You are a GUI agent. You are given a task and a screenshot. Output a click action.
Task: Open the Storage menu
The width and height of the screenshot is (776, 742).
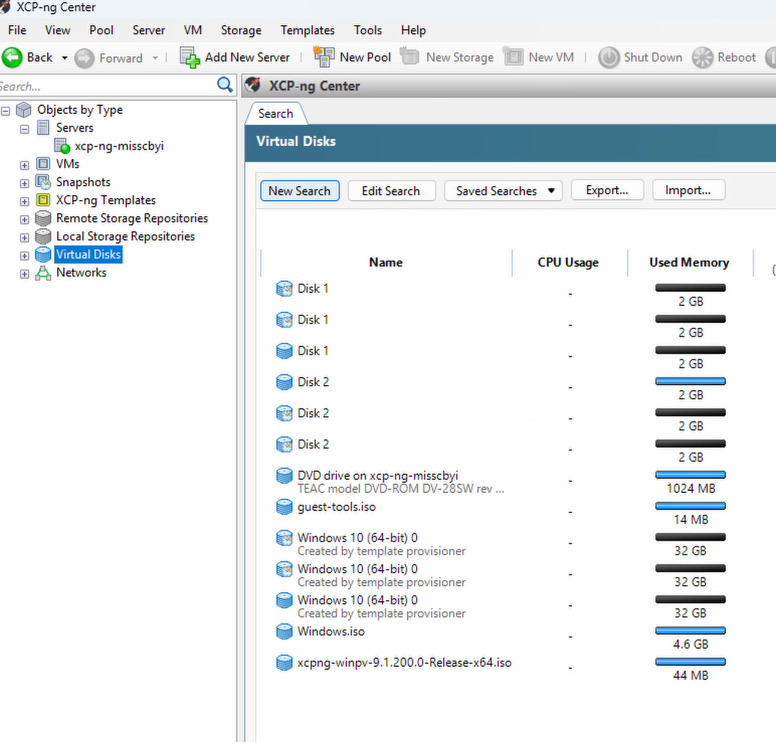tap(241, 30)
